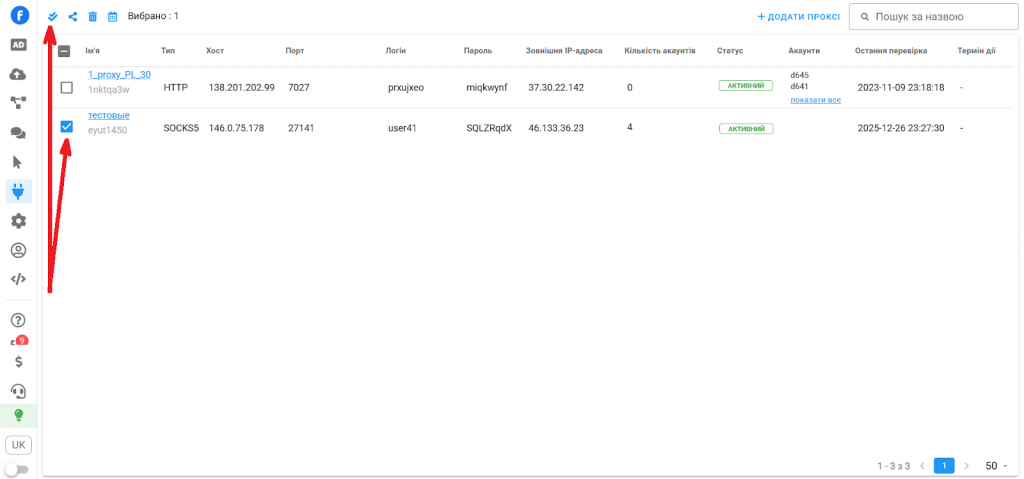The height and width of the screenshot is (479, 1024).
Task: Open the help question mark icon
Action: [18, 320]
